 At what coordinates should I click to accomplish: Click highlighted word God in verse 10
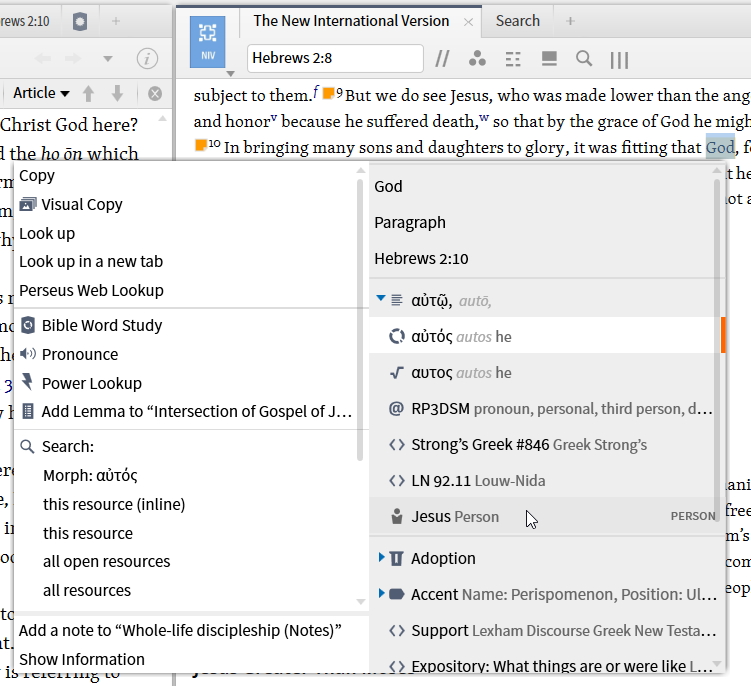tap(720, 148)
